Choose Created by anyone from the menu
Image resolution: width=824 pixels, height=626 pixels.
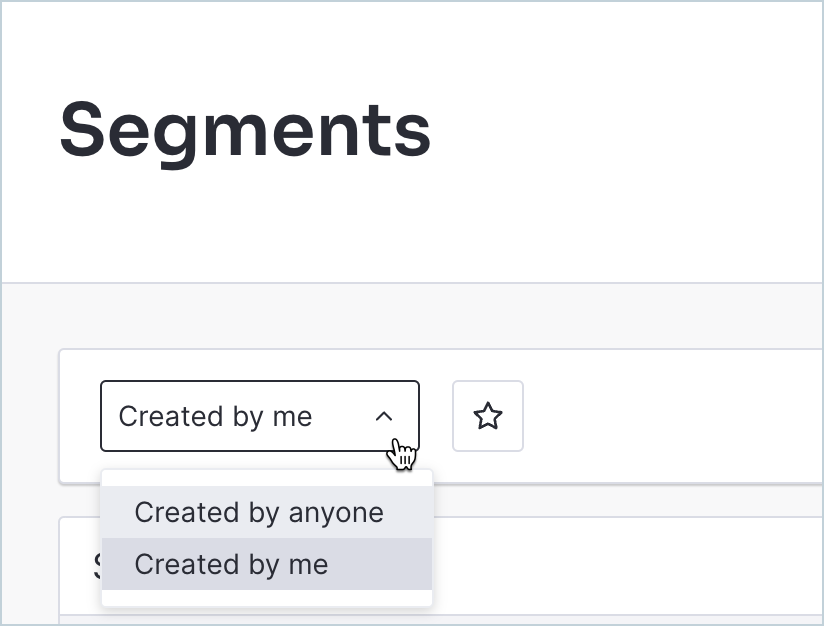258,512
